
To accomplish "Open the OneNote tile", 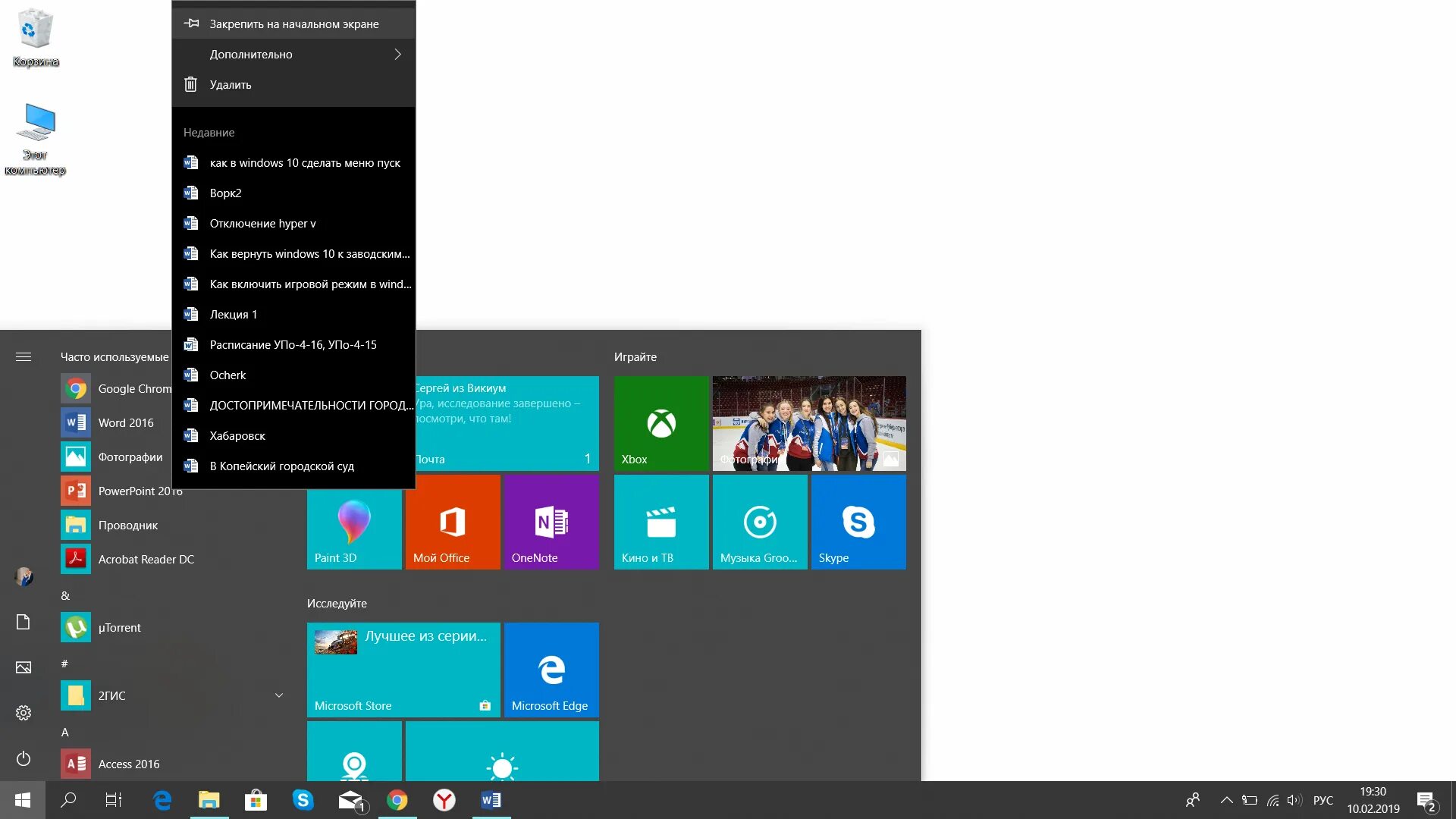I will 551,522.
